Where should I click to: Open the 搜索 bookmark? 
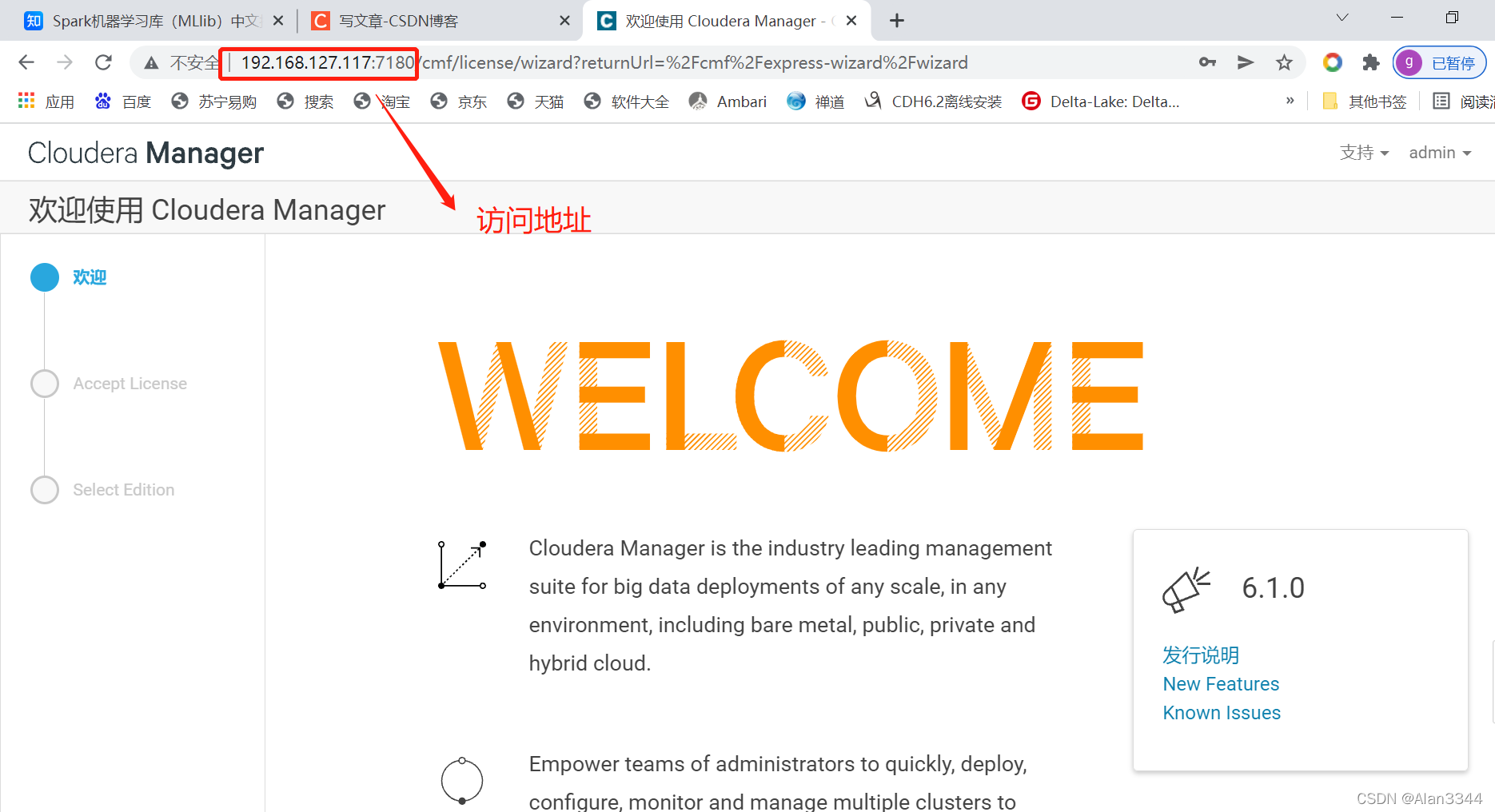coord(305,101)
